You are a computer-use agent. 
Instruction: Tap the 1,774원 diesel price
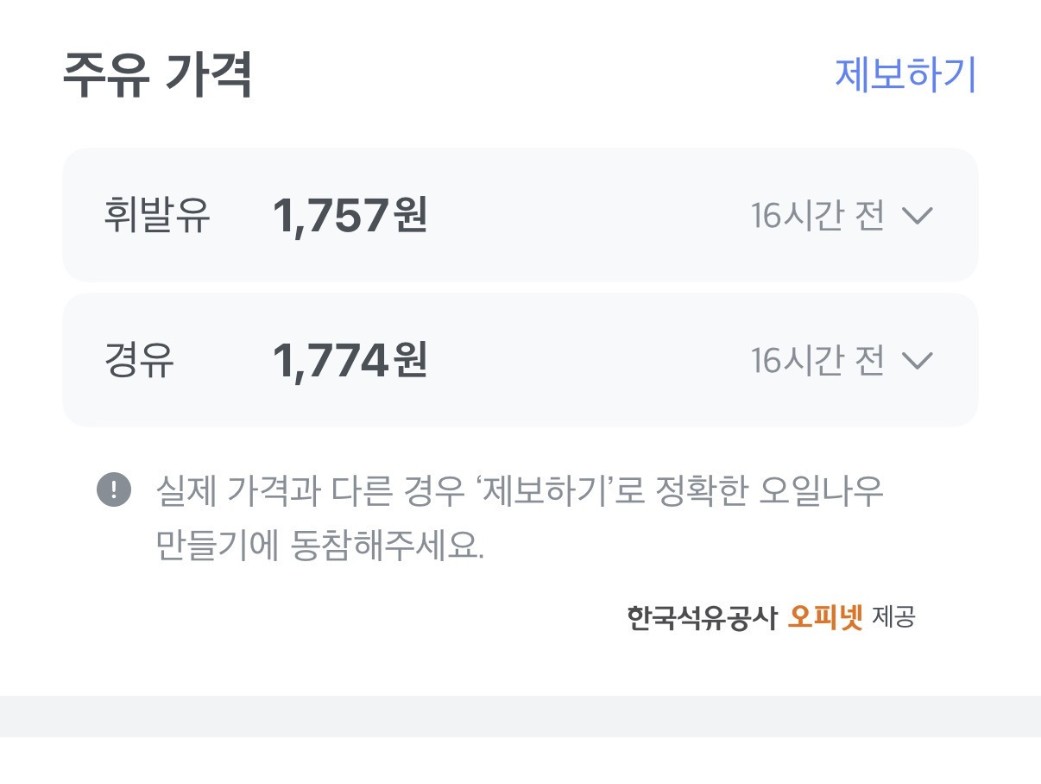[x=350, y=361]
